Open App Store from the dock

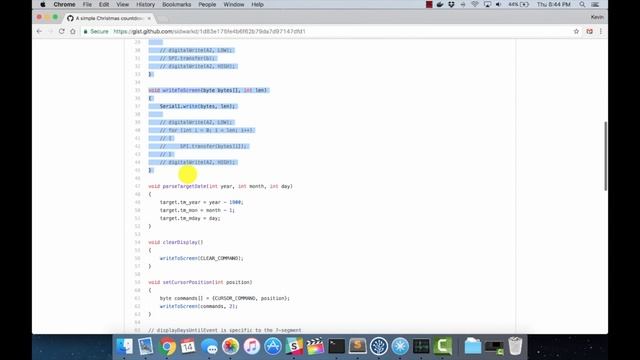coord(273,346)
